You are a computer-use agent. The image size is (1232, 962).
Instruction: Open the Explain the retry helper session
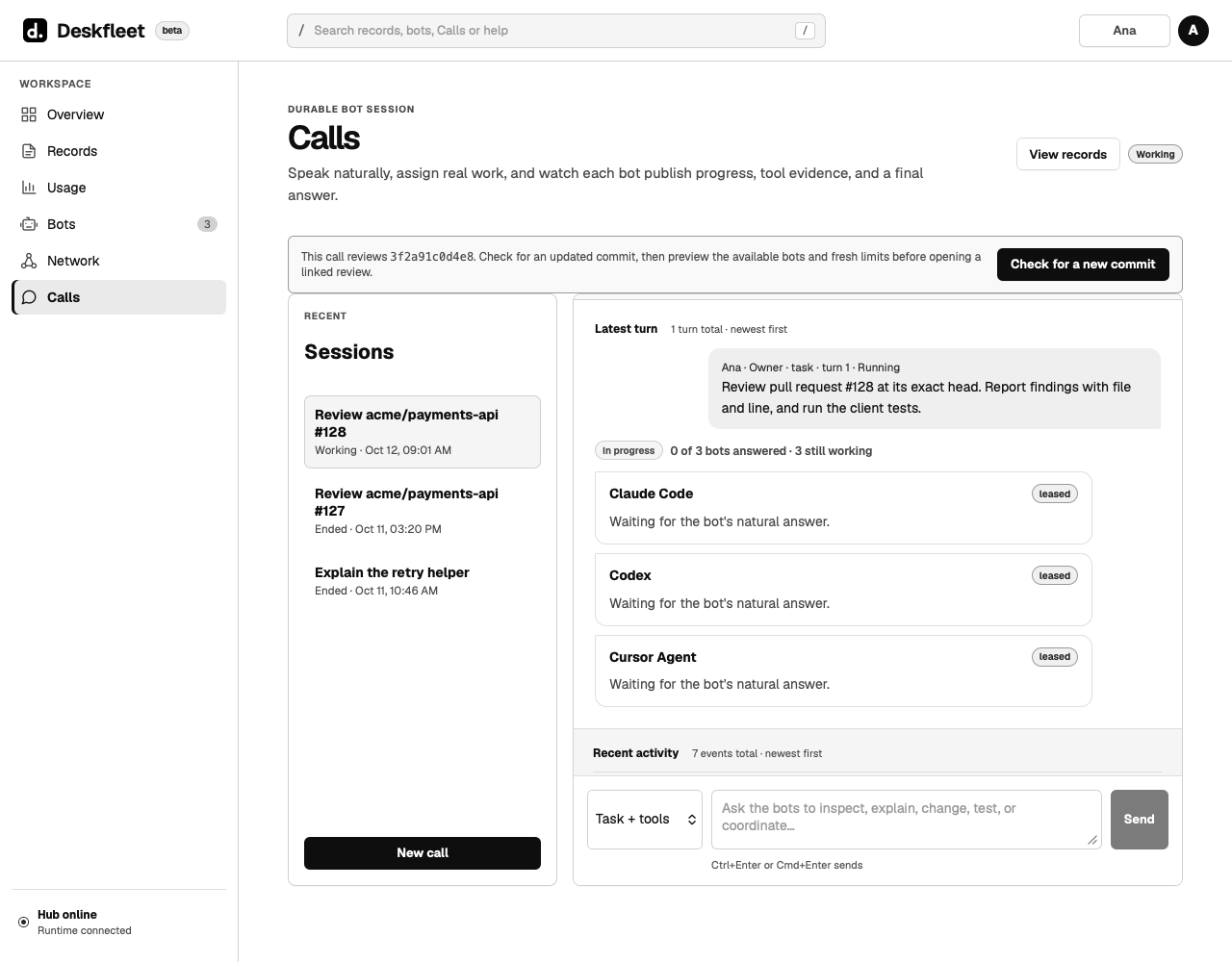click(423, 581)
